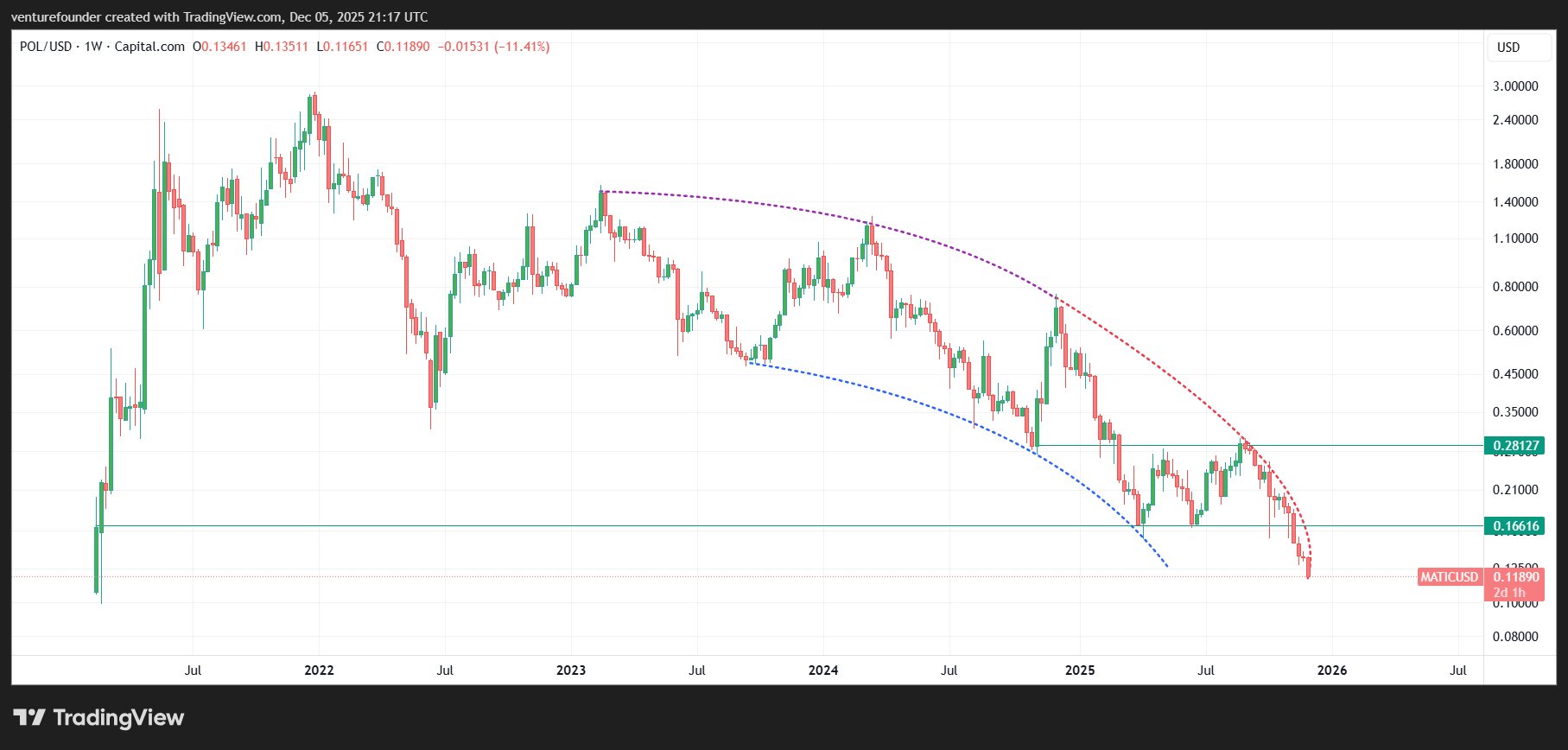The image size is (1568, 750).
Task: Click the MATICUSD symbol price tag
Action: click(1449, 576)
